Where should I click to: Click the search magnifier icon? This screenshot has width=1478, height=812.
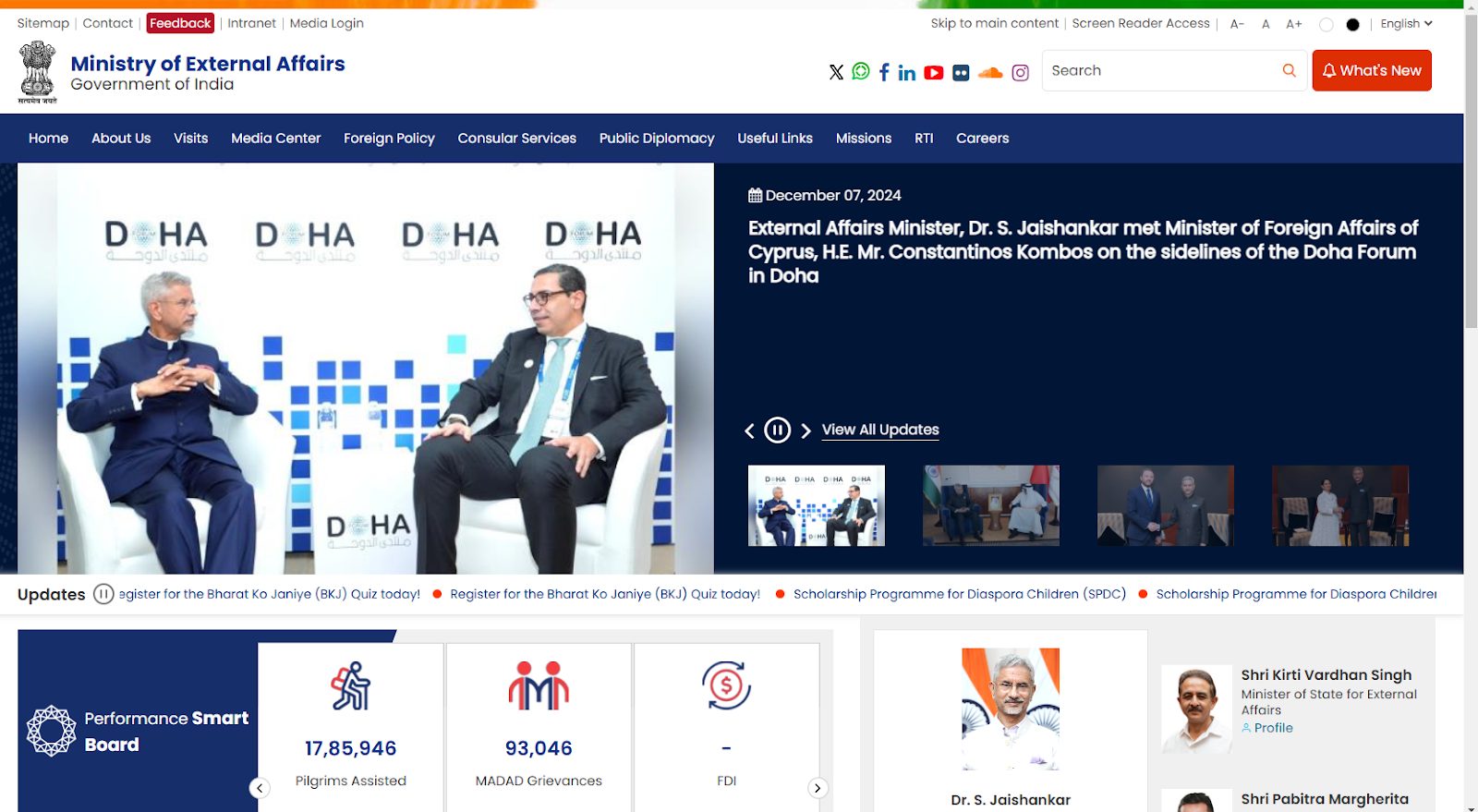pos(1289,70)
